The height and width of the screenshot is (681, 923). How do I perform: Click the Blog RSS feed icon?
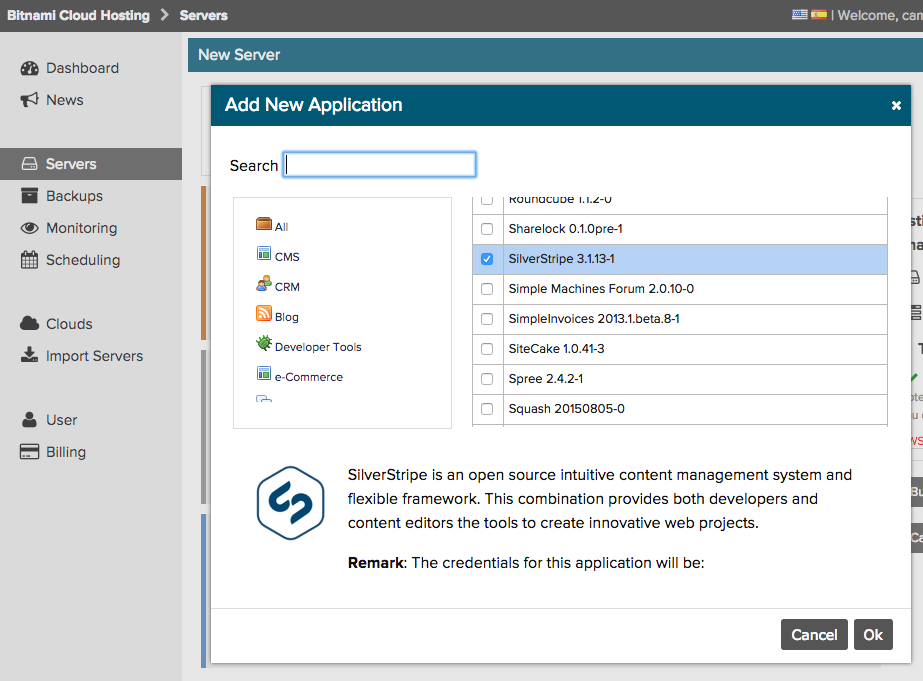[264, 313]
